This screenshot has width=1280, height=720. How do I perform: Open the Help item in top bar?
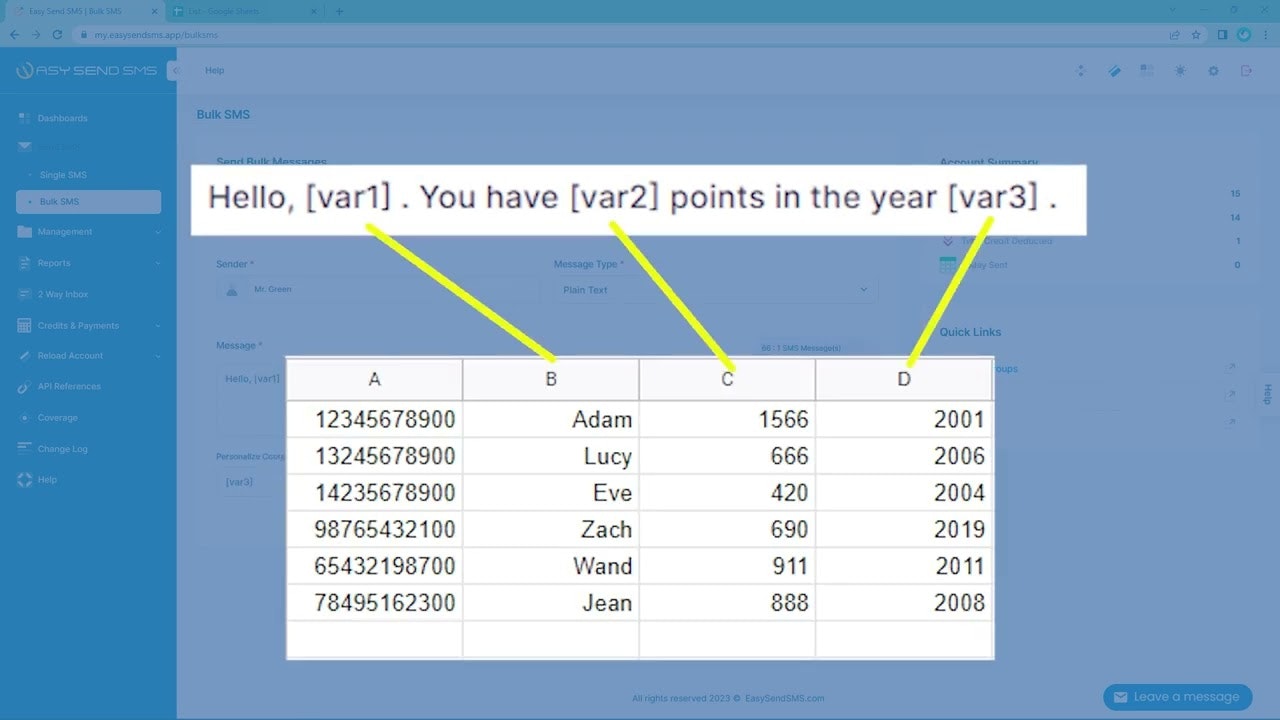[x=214, y=71]
